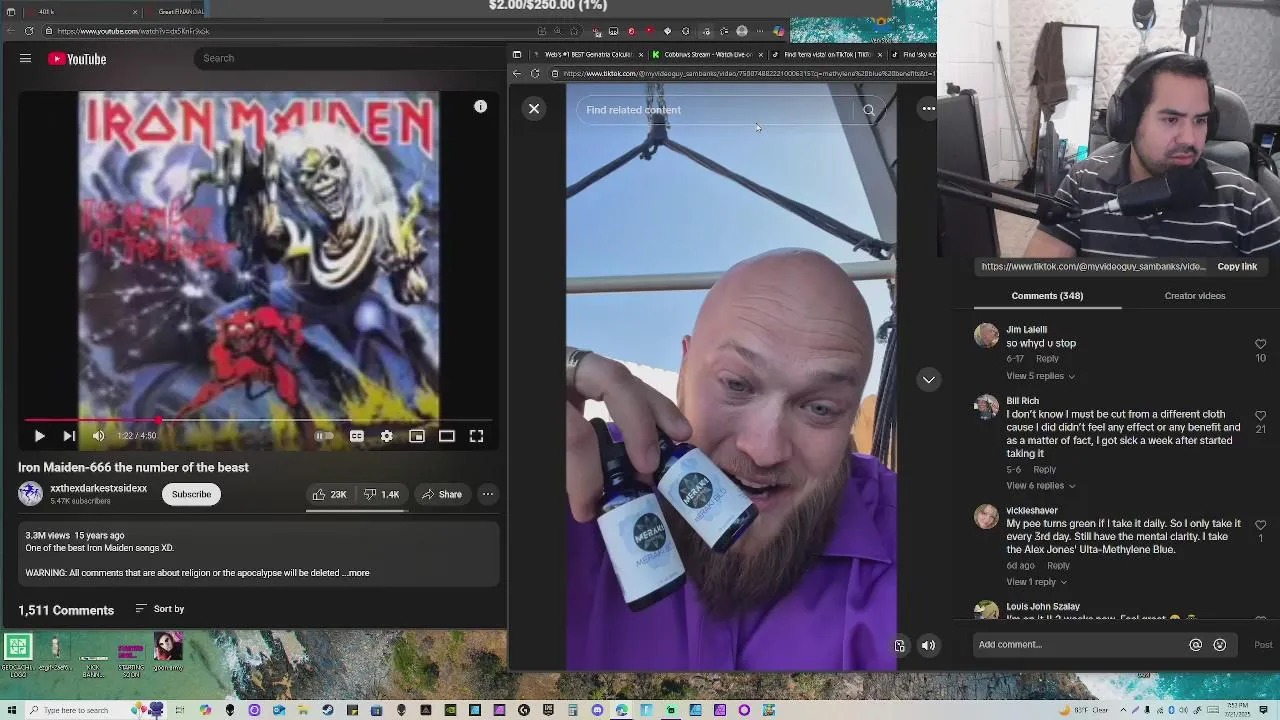Expand View 5 replies under Jim Laielli

click(1040, 376)
